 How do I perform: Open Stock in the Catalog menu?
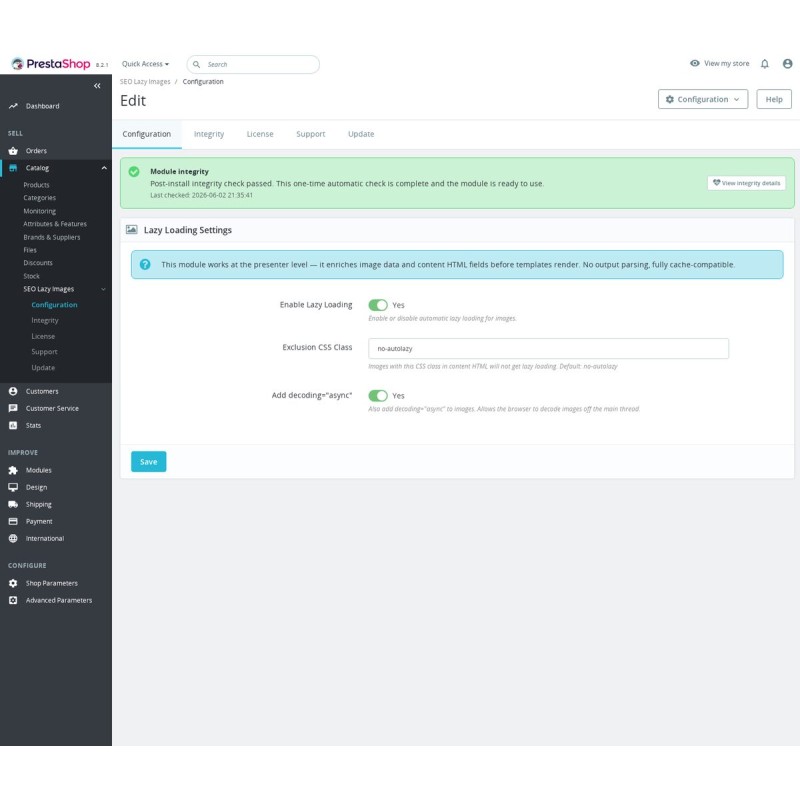31,276
